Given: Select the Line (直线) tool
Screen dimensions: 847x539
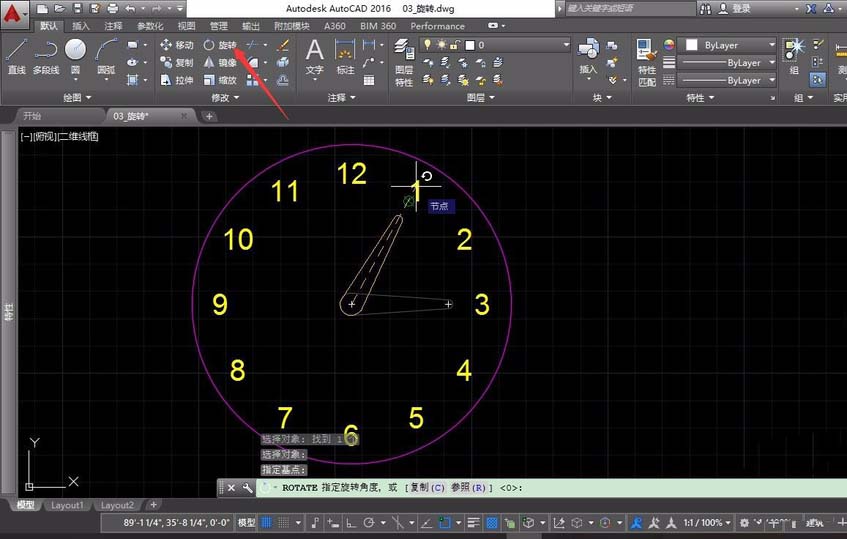Looking at the screenshot, I should pos(17,56).
